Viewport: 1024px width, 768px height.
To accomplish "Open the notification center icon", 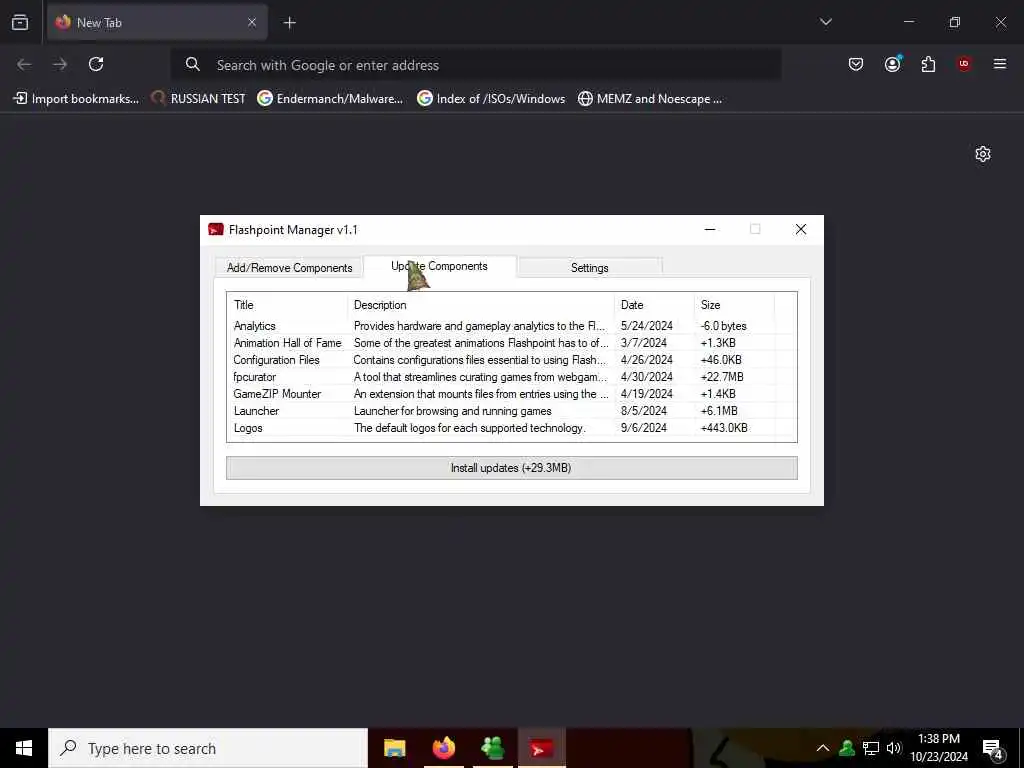I will pos(993,749).
